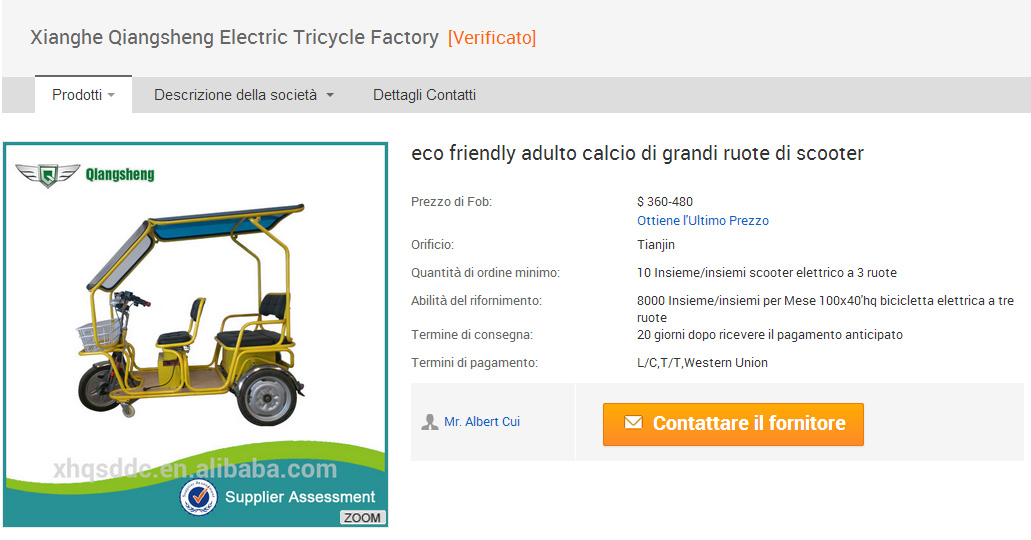
Task: Switch to Dettagli Contatti tab
Action: (x=424, y=95)
